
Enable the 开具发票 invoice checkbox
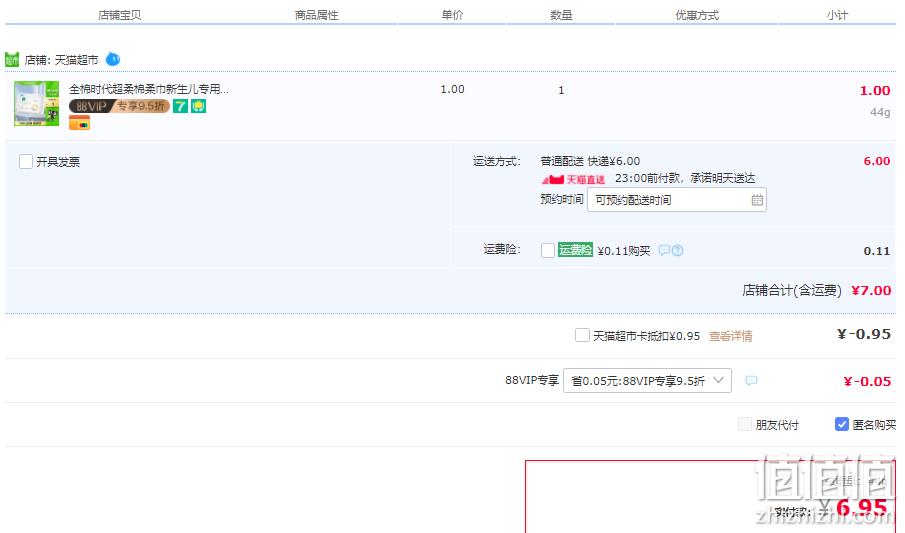26,162
